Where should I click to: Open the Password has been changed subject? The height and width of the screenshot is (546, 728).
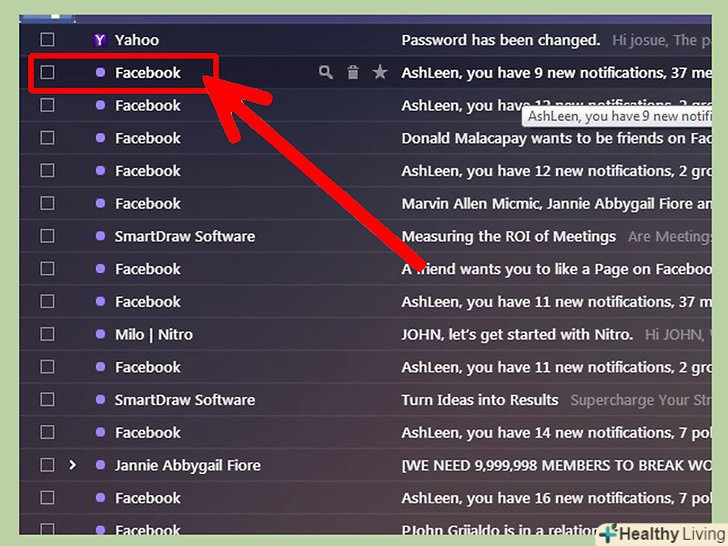point(501,40)
